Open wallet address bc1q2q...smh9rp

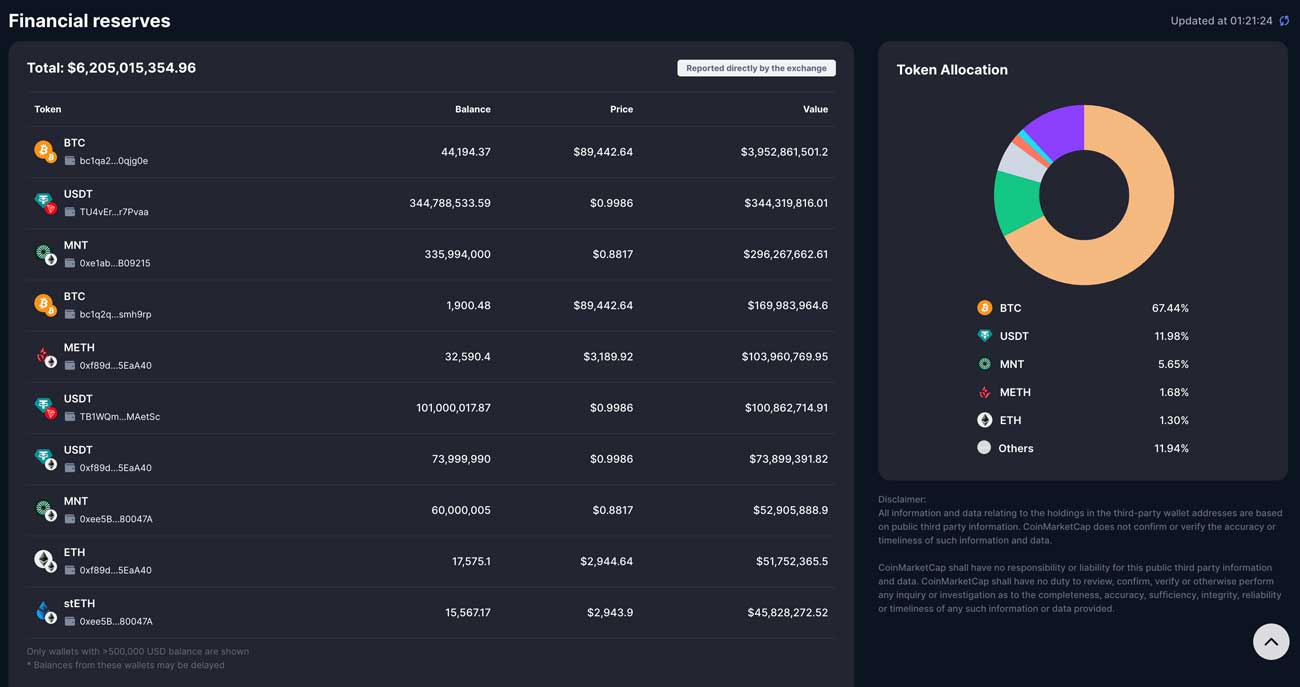click(115, 314)
